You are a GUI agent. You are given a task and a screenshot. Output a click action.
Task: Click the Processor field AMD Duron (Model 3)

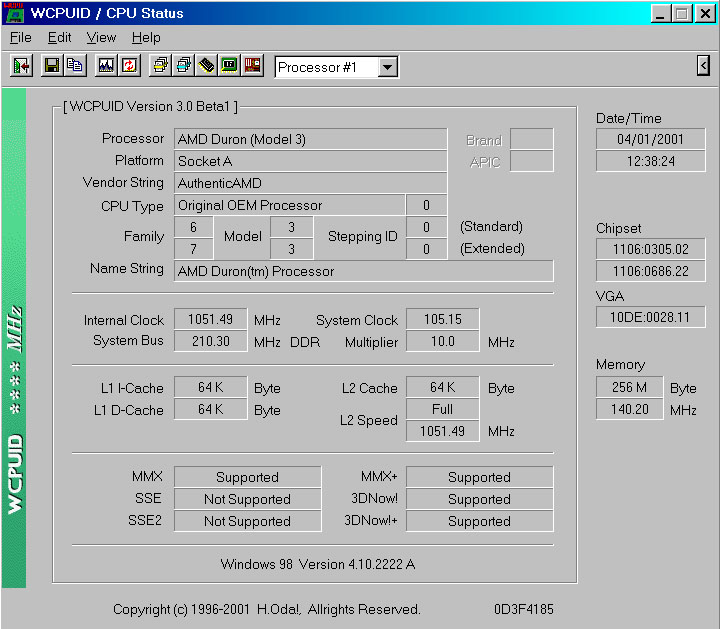(x=310, y=139)
